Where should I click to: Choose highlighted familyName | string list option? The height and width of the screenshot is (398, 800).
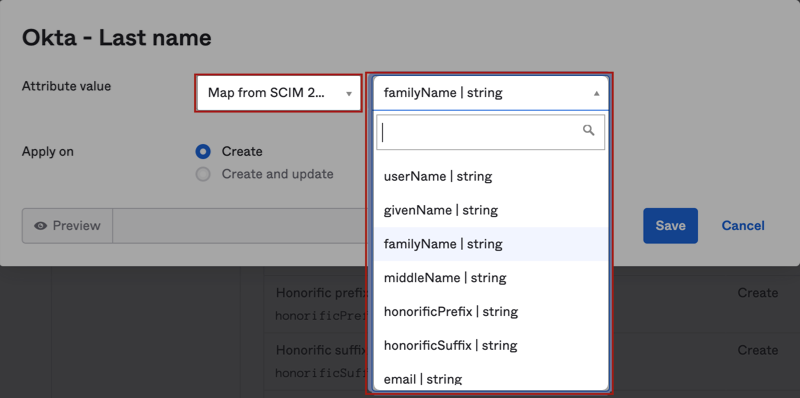coord(490,244)
